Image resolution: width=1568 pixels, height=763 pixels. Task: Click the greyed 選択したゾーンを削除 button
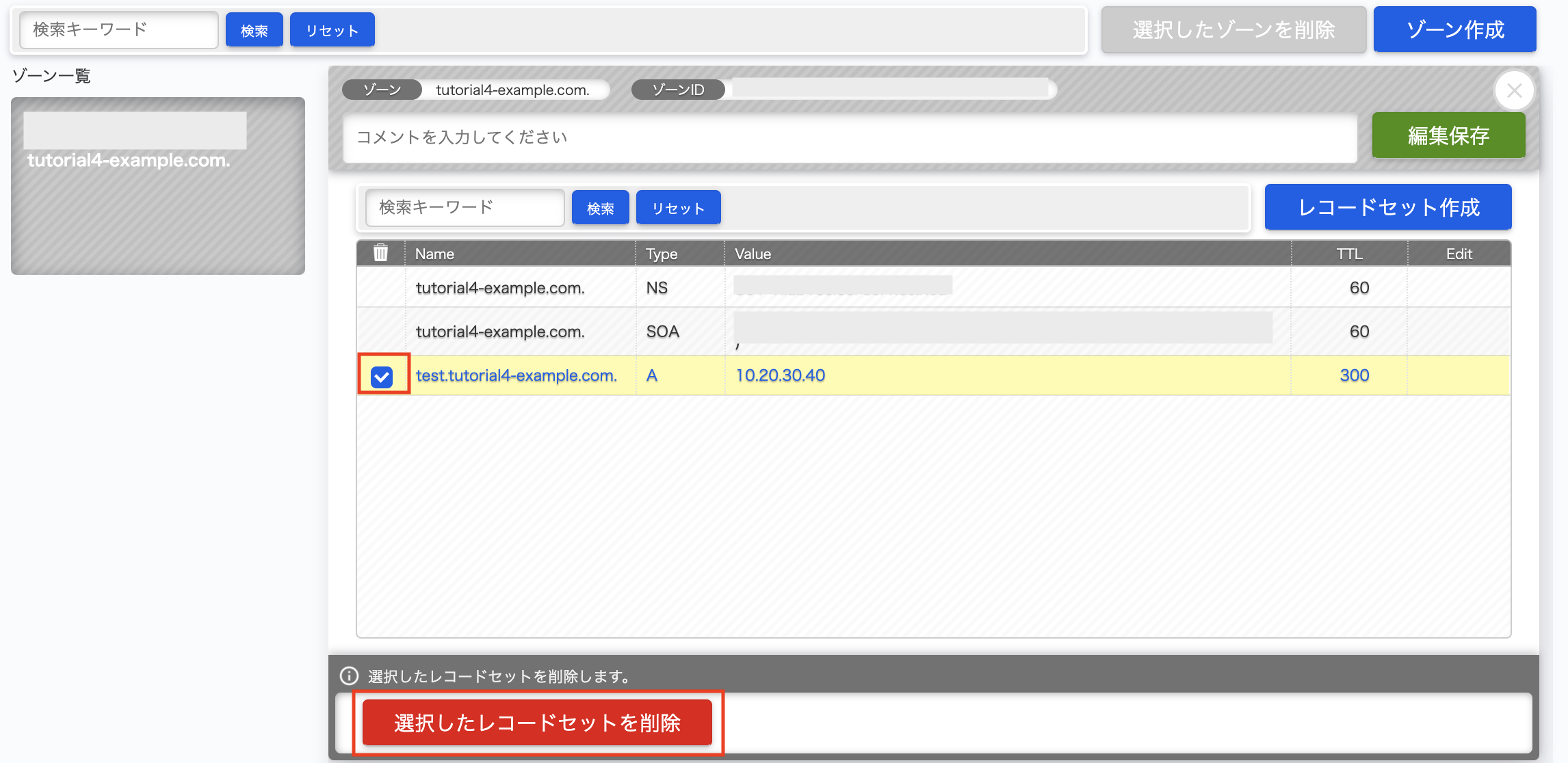point(1233,29)
